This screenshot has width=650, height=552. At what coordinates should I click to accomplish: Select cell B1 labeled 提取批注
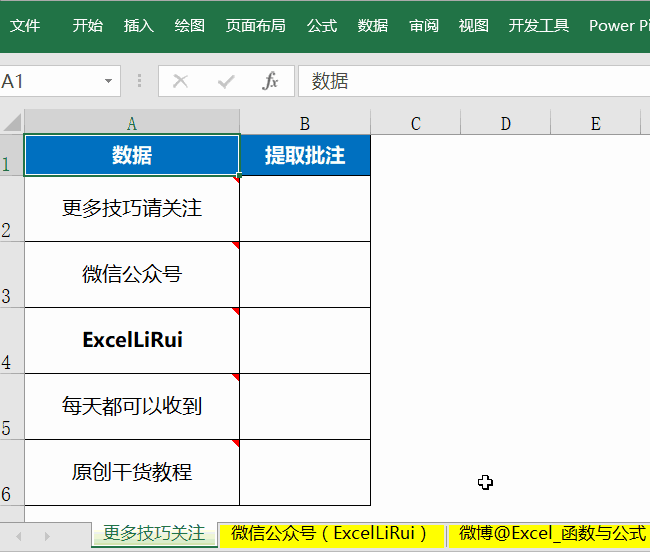(x=305, y=155)
